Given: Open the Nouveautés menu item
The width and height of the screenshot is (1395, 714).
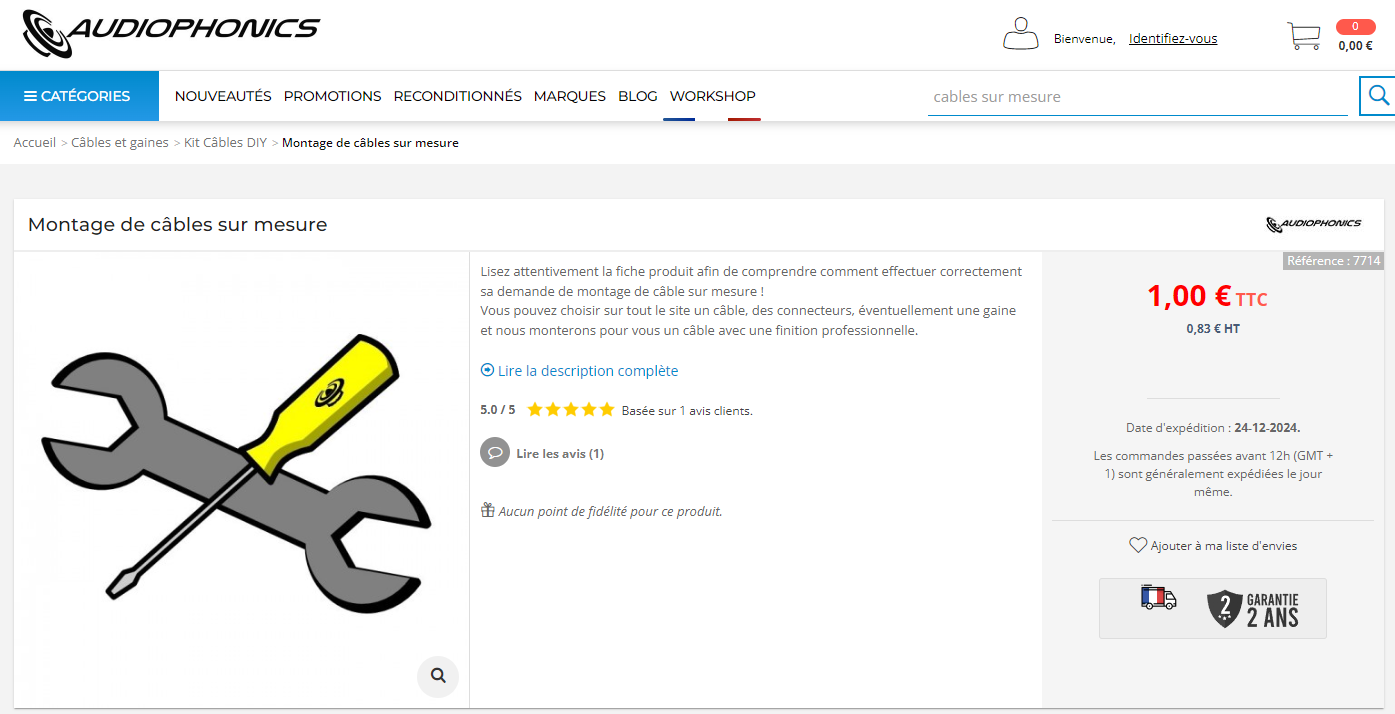Looking at the screenshot, I should 223,96.
